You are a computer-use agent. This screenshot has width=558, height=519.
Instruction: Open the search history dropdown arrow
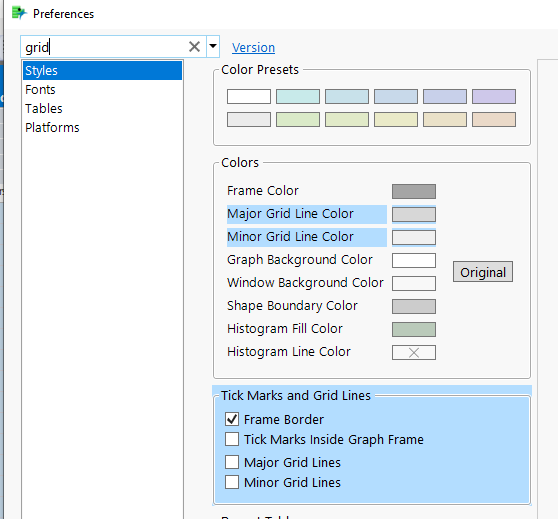pyautogui.click(x=213, y=46)
